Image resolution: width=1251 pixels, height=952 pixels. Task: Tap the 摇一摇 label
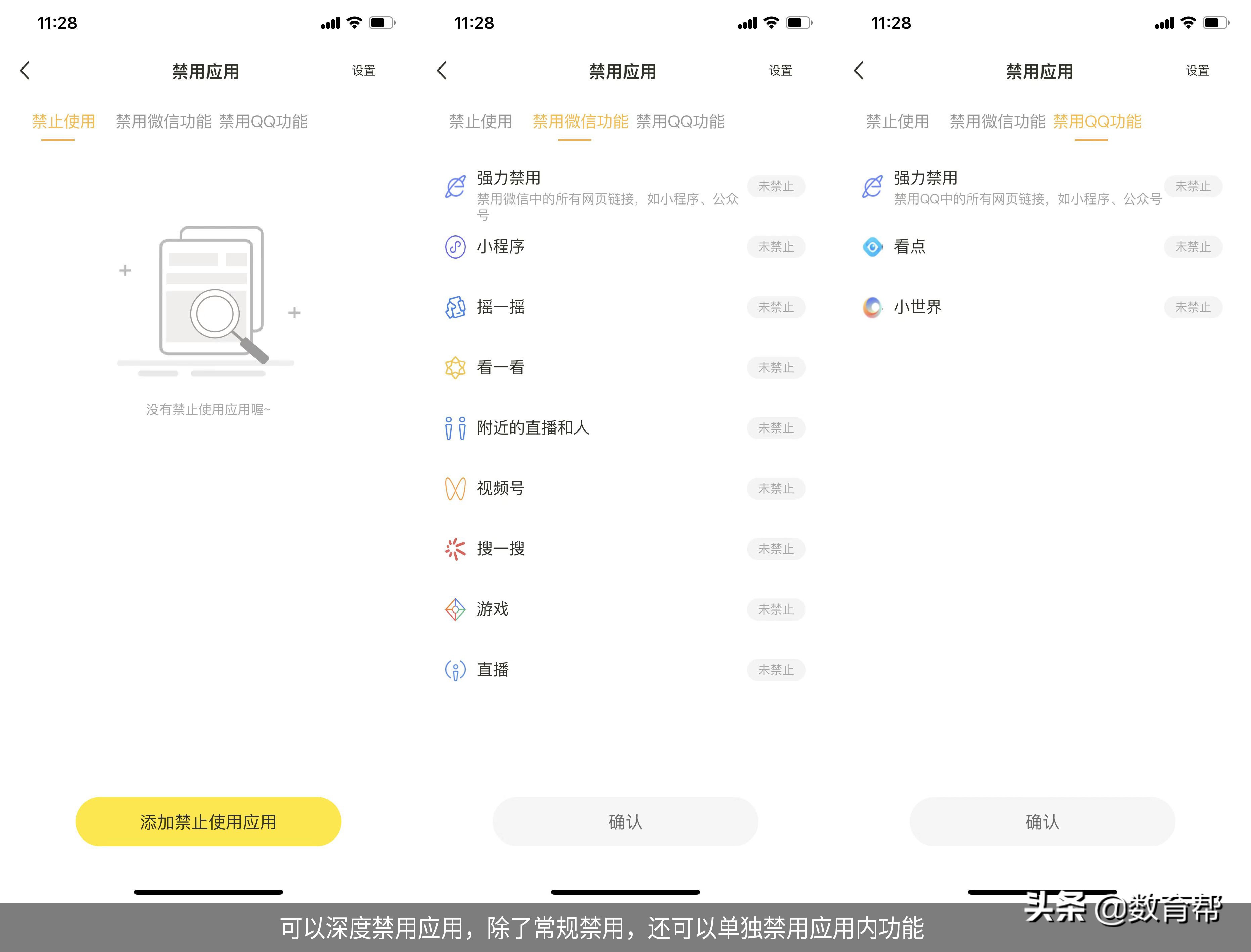pos(501,307)
